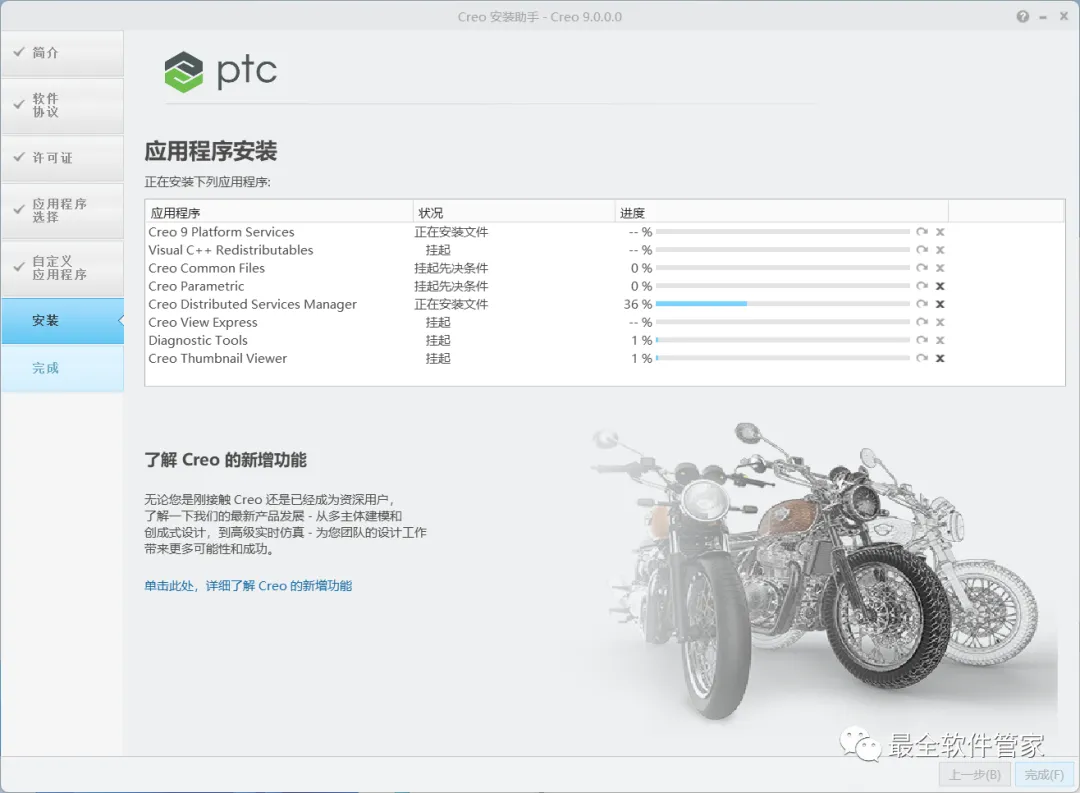This screenshot has width=1080, height=793.
Task: Click the 应用程序 column header
Action: [279, 213]
